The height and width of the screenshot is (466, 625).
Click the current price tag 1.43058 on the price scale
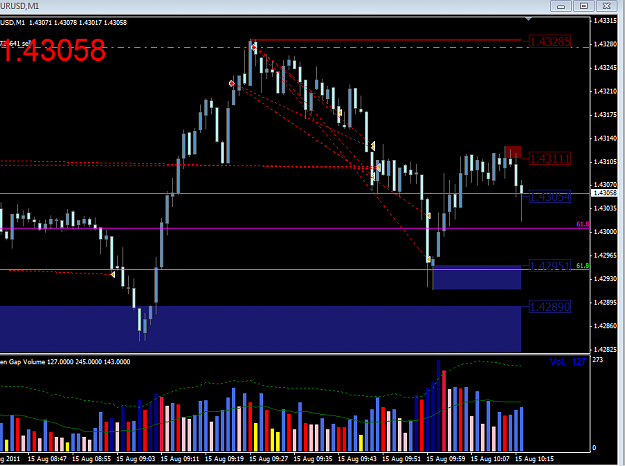[605, 193]
